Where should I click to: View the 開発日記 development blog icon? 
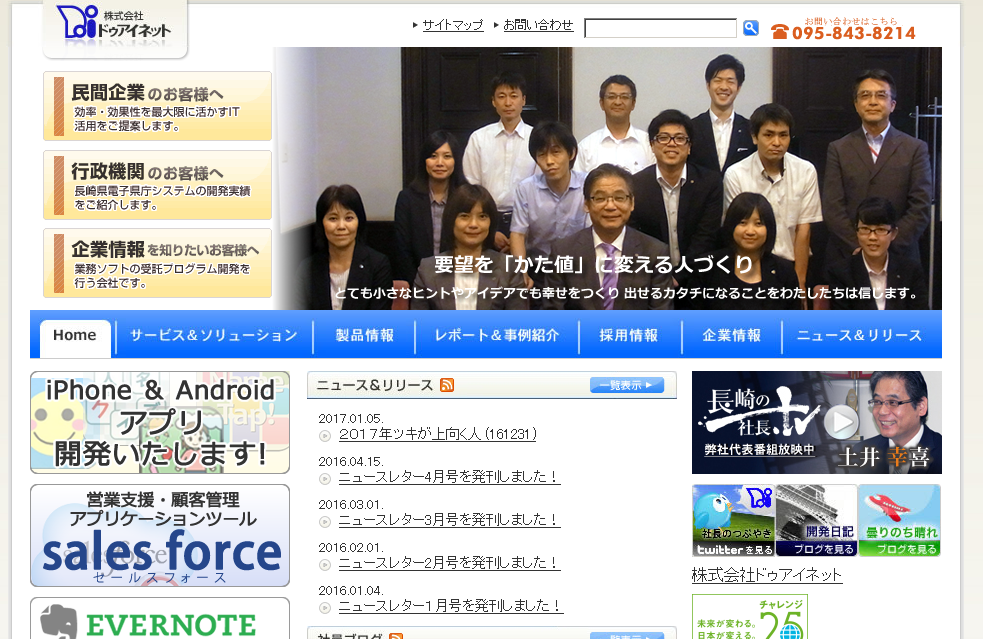815,520
